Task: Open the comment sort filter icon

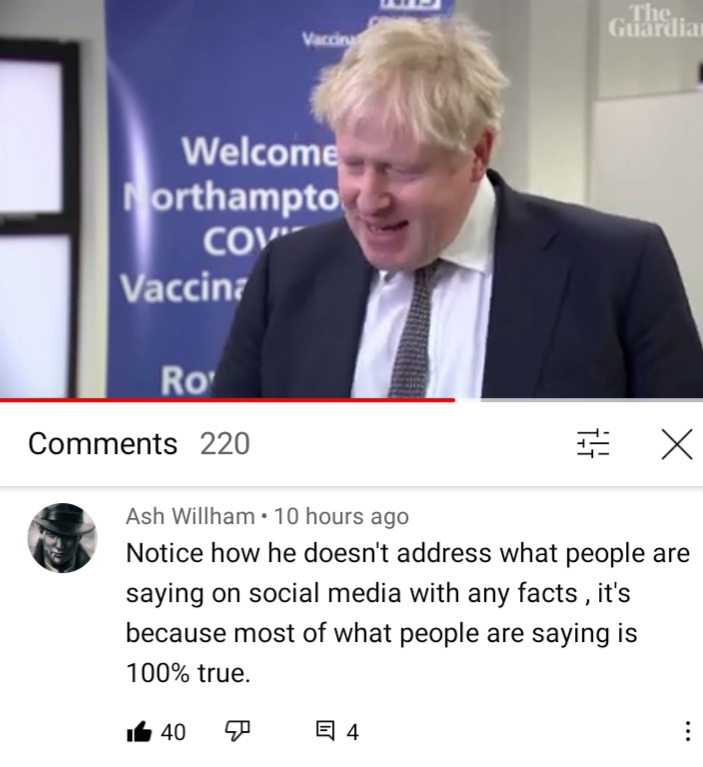Action: (x=593, y=444)
